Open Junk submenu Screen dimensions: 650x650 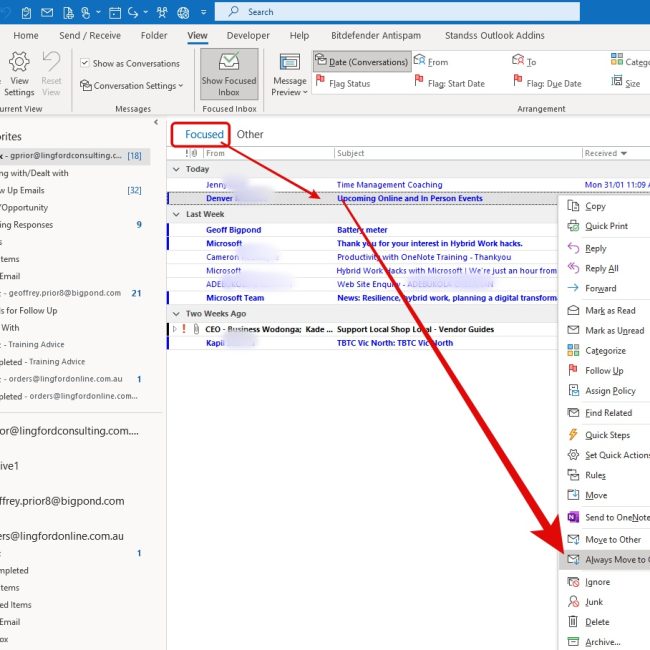click(594, 602)
